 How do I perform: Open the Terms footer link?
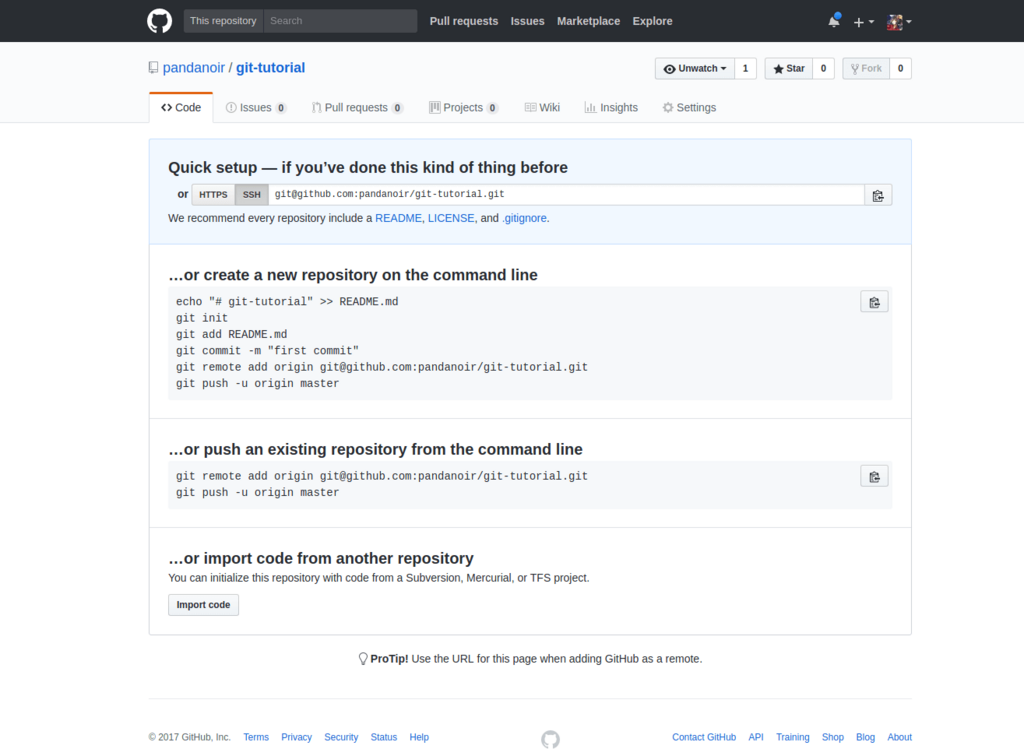(256, 737)
